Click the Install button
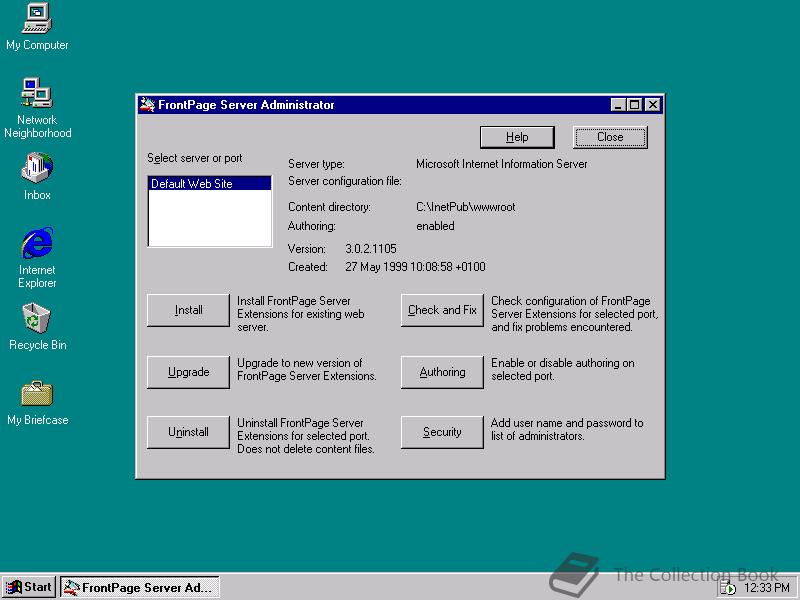This screenshot has height=600, width=800. 188,310
